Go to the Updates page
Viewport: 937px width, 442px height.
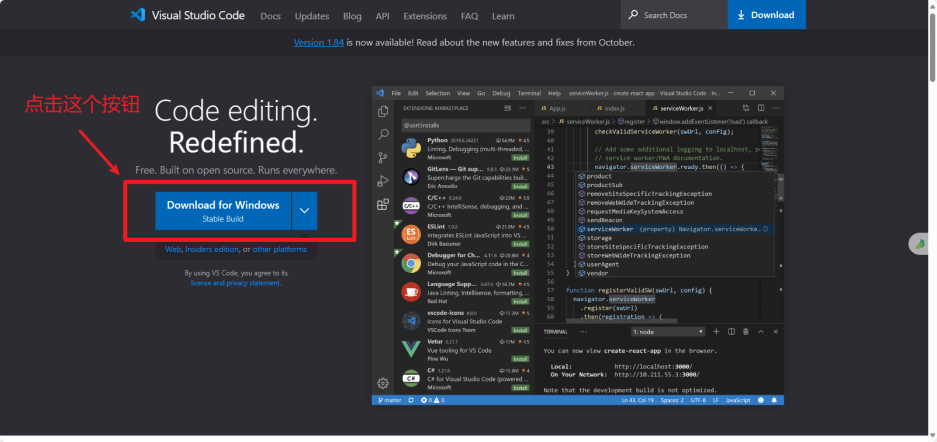[x=312, y=16]
